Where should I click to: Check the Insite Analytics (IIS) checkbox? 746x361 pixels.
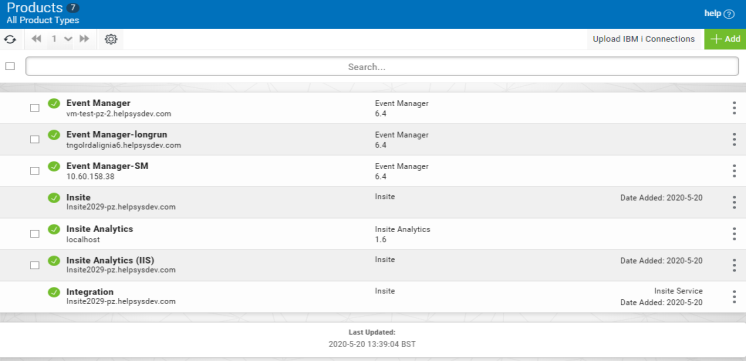coord(35,265)
